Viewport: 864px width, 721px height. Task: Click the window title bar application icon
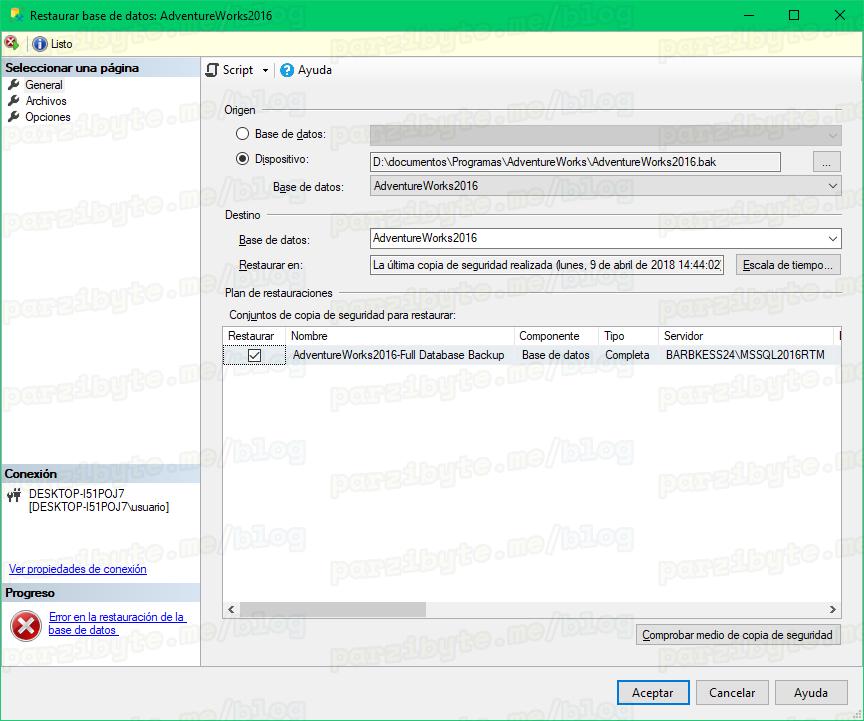click(x=17, y=15)
